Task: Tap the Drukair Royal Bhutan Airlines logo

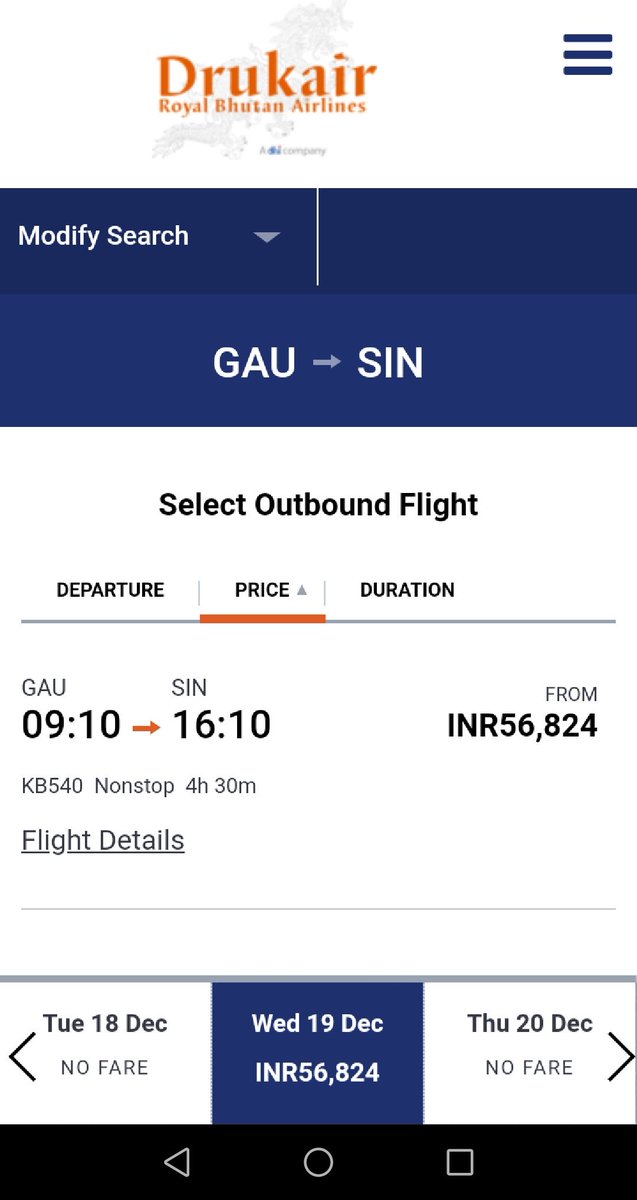Action: 266,86
